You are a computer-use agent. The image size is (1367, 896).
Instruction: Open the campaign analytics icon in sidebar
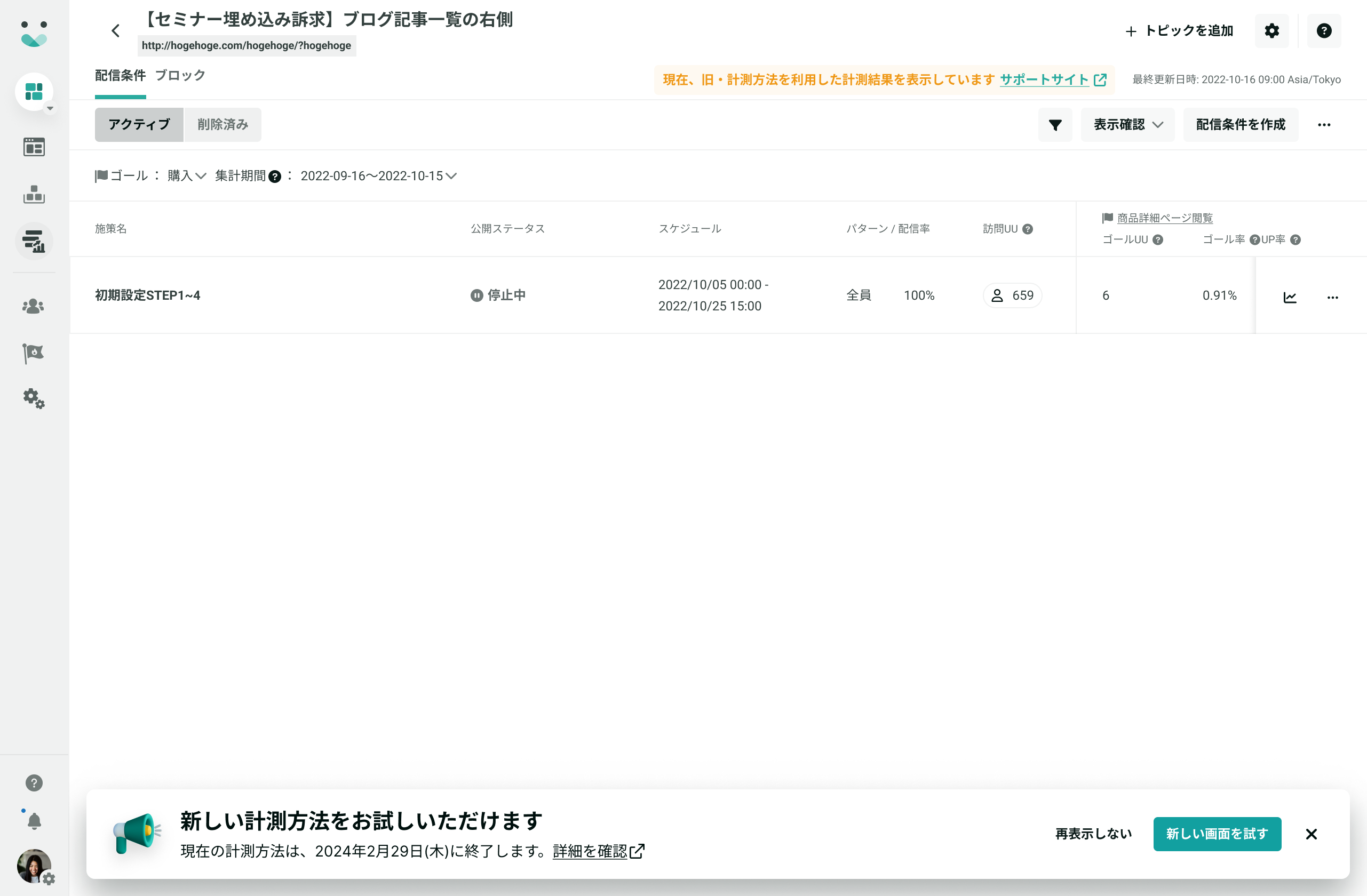34,241
